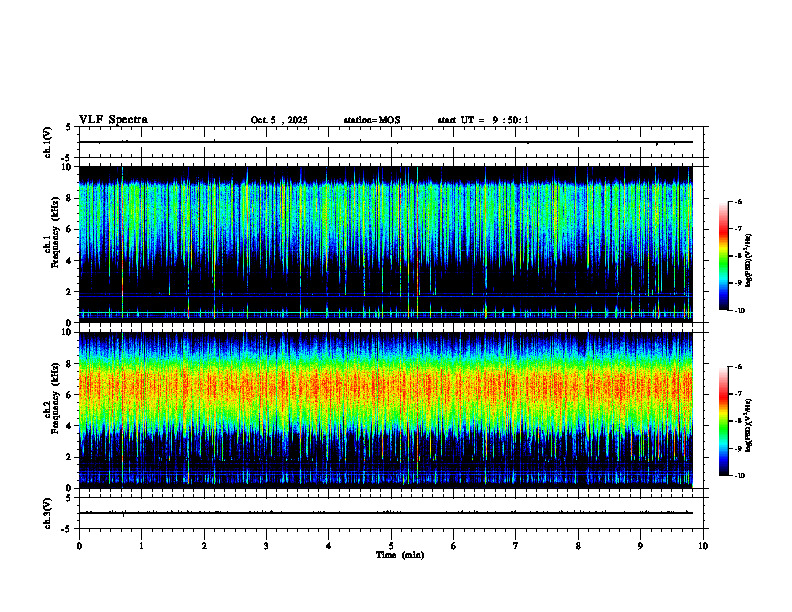This screenshot has height=612, width=792.
Task: Click time axis tick label "1"
Action: 141,546
